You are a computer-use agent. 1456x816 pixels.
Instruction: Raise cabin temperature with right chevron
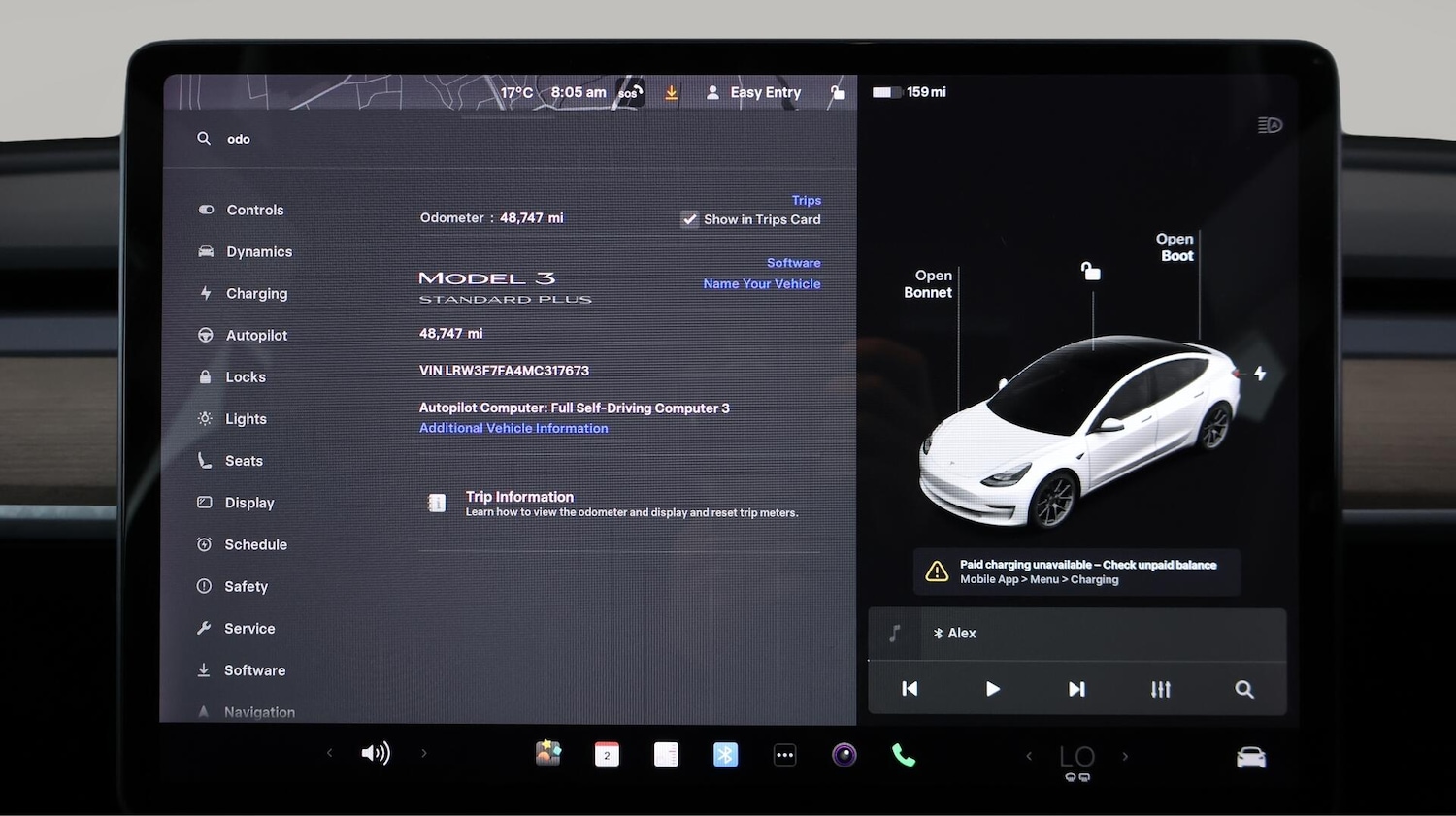1125,756
